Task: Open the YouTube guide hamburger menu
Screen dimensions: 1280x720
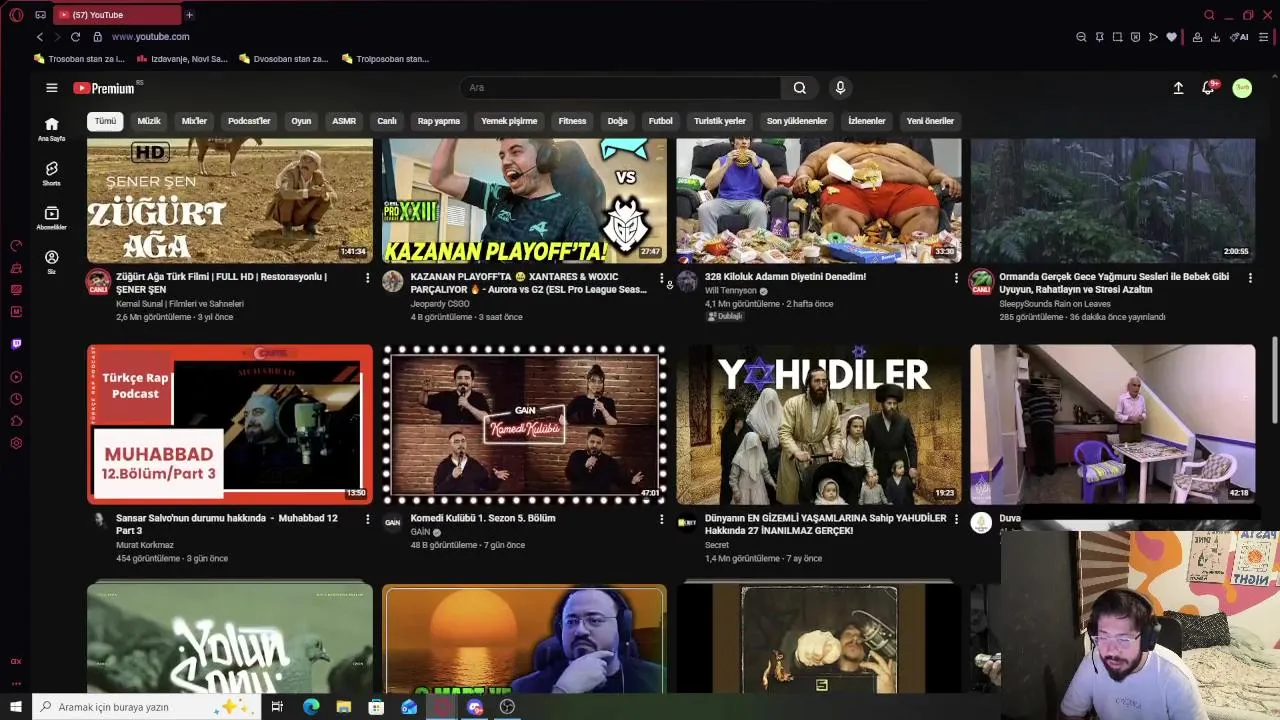Action: 52,88
